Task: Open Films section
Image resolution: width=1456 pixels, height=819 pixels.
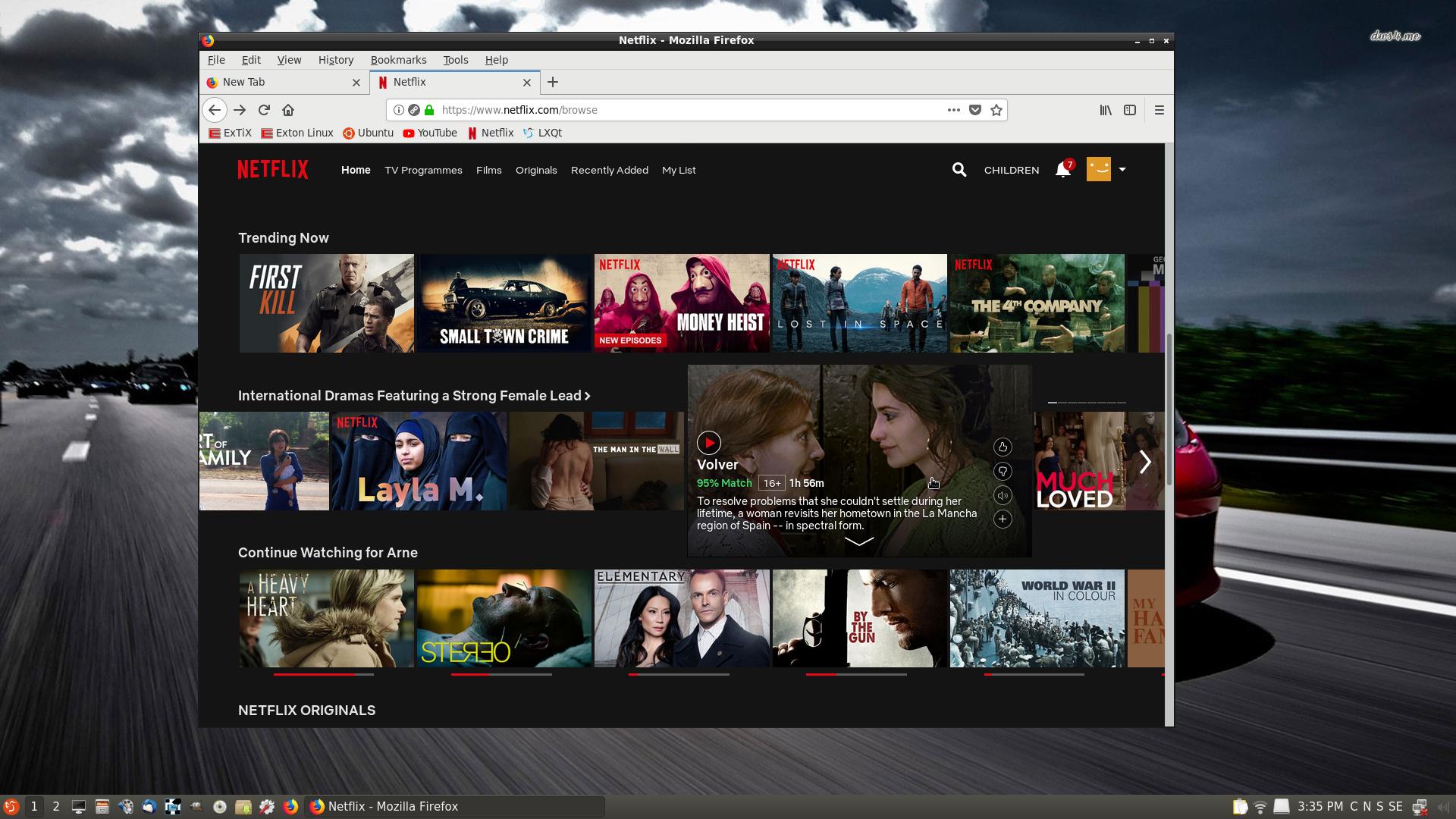Action: (x=489, y=170)
